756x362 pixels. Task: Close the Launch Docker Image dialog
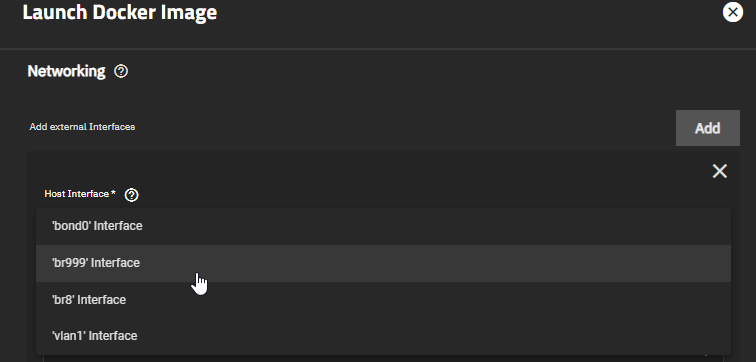coord(732,12)
